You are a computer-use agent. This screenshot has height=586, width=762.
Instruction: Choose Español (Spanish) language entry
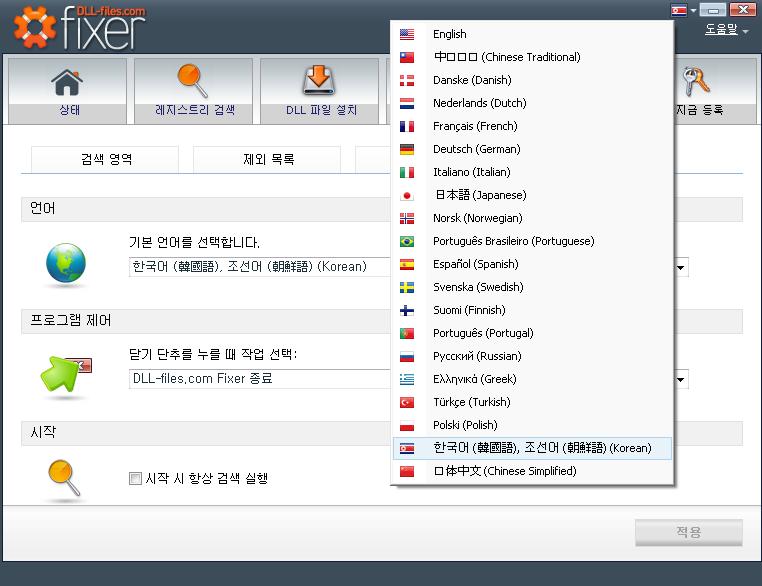tap(532, 264)
